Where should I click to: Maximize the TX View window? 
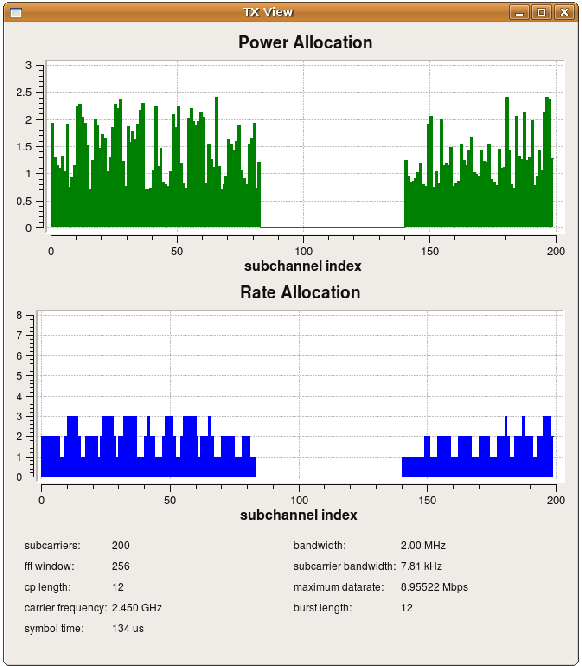point(541,12)
